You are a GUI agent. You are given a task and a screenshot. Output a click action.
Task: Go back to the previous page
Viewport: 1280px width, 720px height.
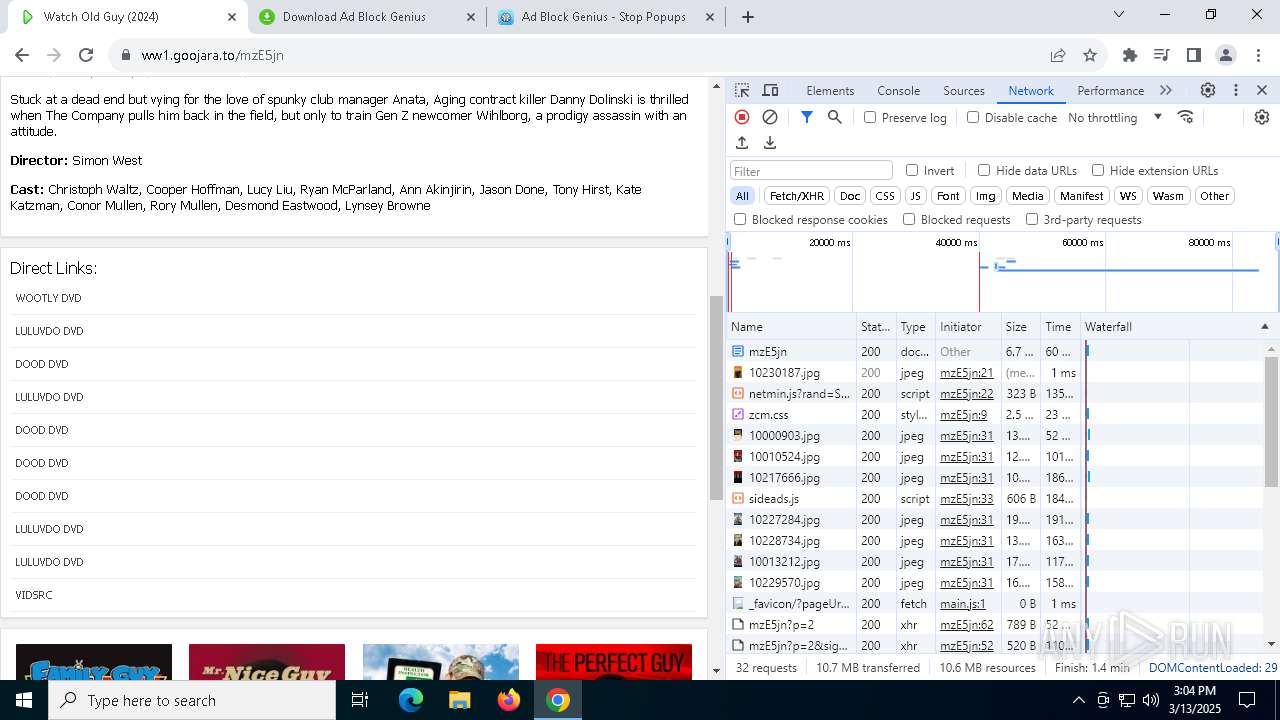coord(22,55)
